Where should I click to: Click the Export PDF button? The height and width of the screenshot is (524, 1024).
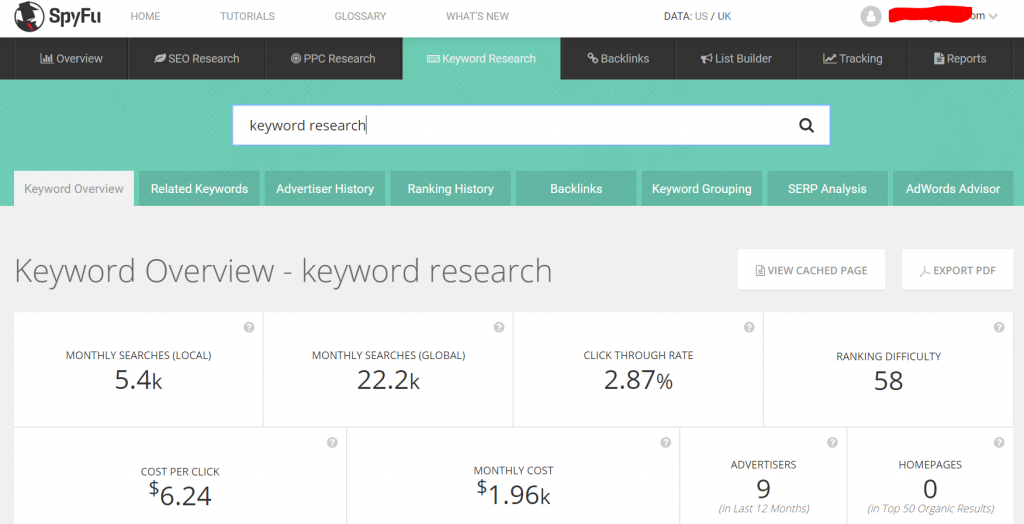[958, 270]
